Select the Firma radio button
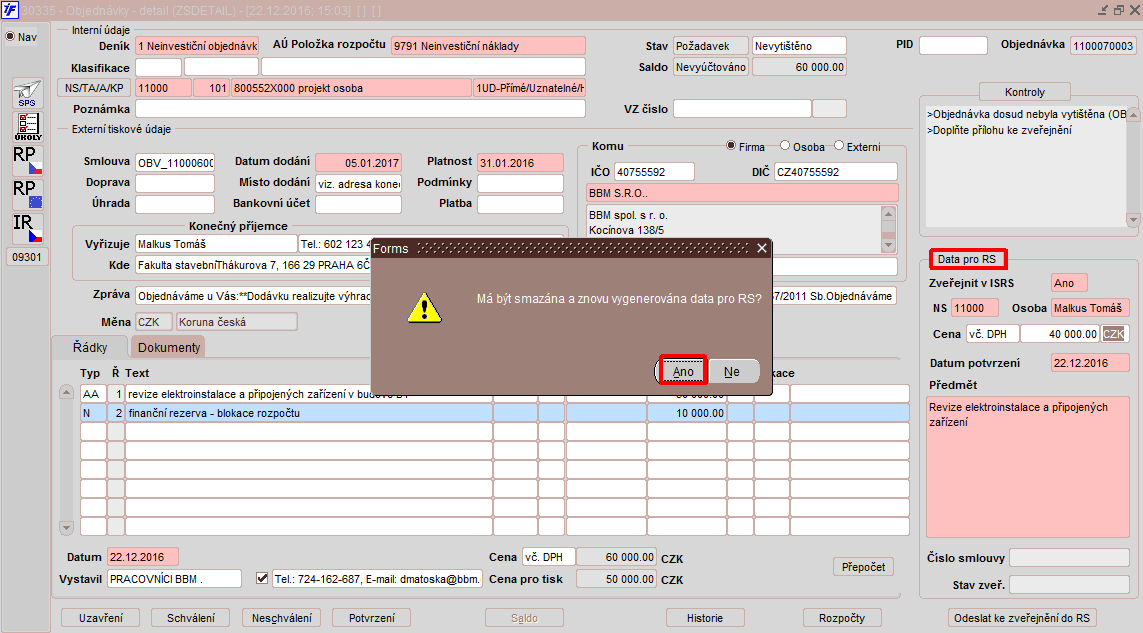The height and width of the screenshot is (633, 1143). point(730,146)
